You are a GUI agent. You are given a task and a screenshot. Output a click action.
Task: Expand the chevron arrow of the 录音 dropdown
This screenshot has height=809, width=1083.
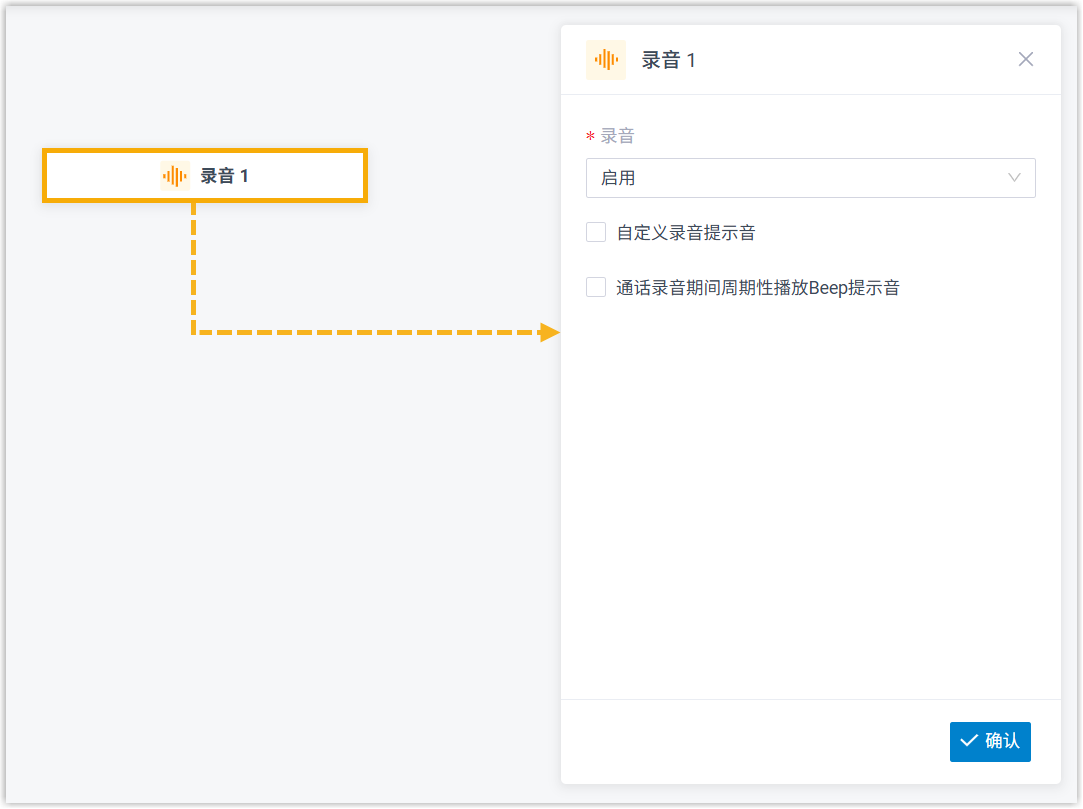click(1014, 178)
